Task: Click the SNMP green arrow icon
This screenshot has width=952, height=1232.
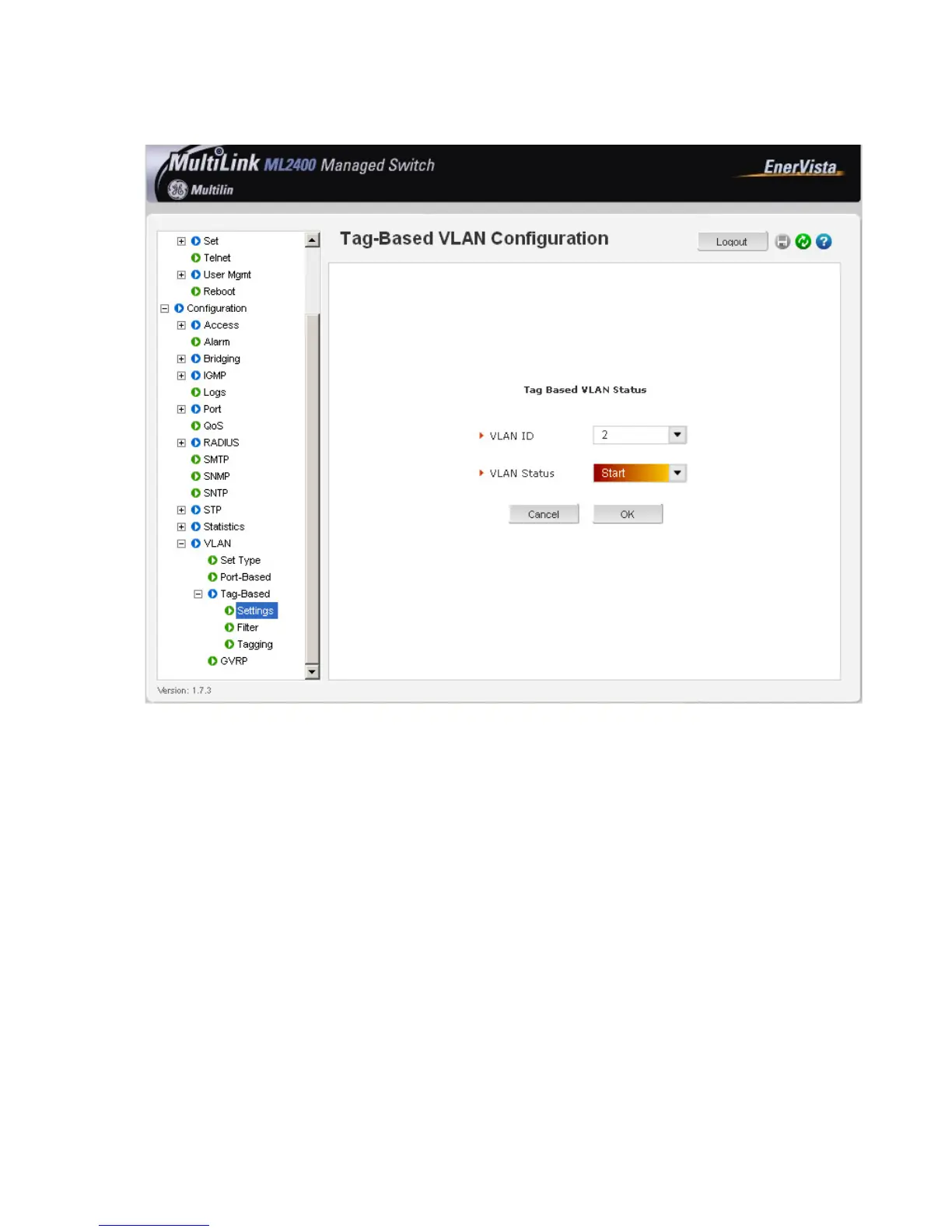Action: (196, 477)
